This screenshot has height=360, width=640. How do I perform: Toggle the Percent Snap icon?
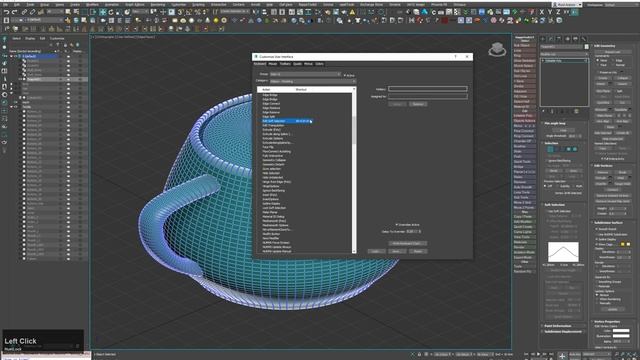(198, 12)
